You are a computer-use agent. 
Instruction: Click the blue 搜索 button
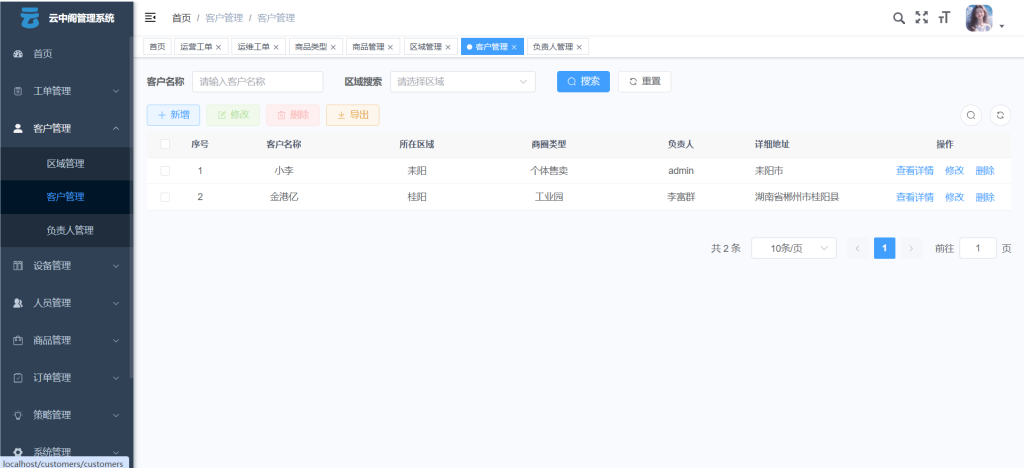[x=583, y=82]
